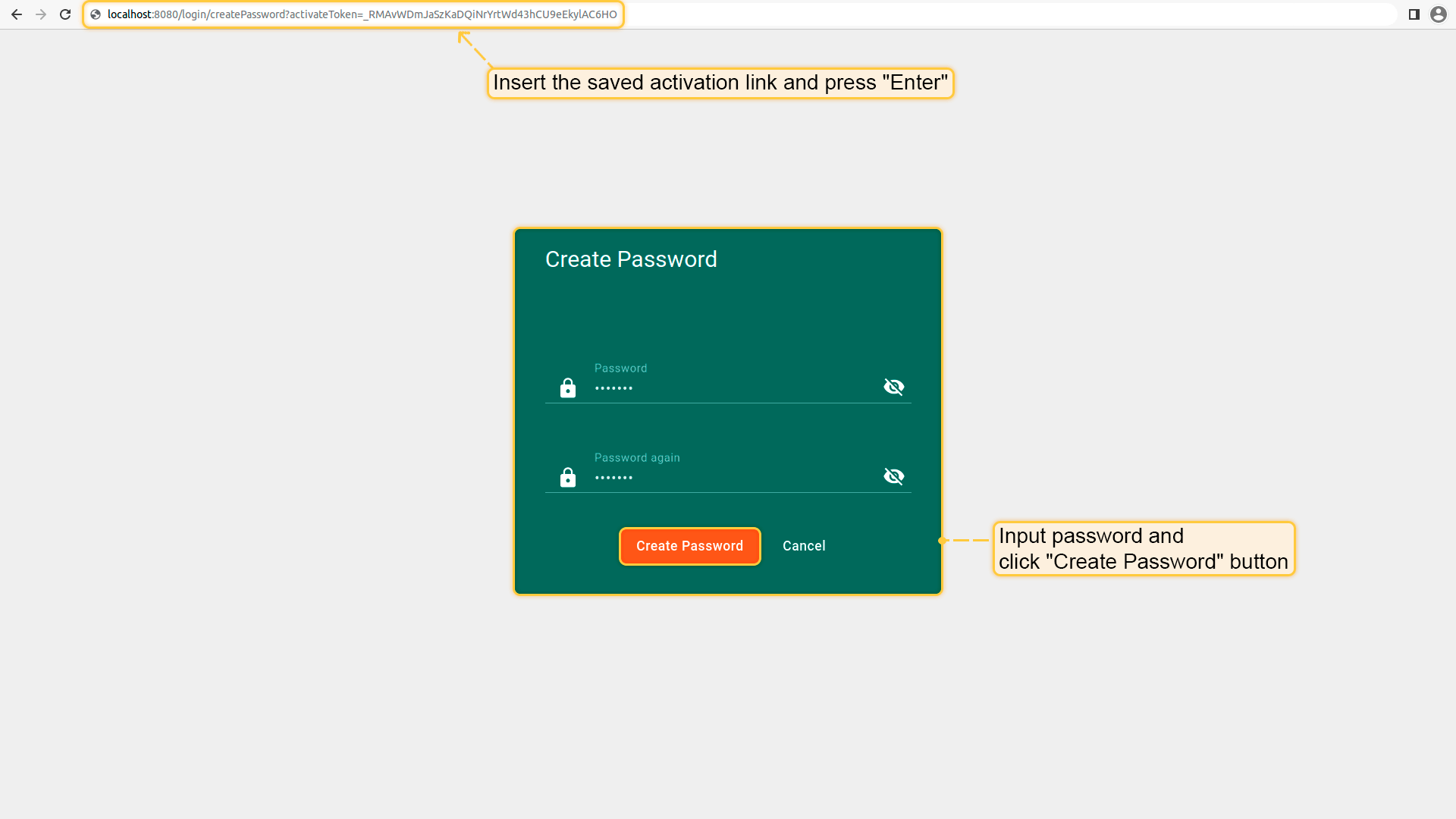Click the lock icon beside Password again field
Screen dimensions: 1456x819
(567, 477)
